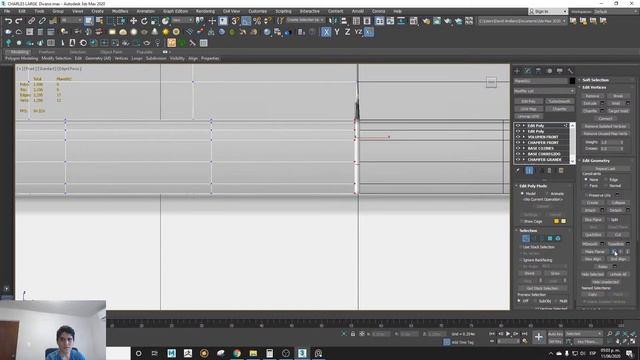Restrict transforms to the Y axis
This screenshot has height=360, width=640.
pyautogui.click(x=337, y=32)
